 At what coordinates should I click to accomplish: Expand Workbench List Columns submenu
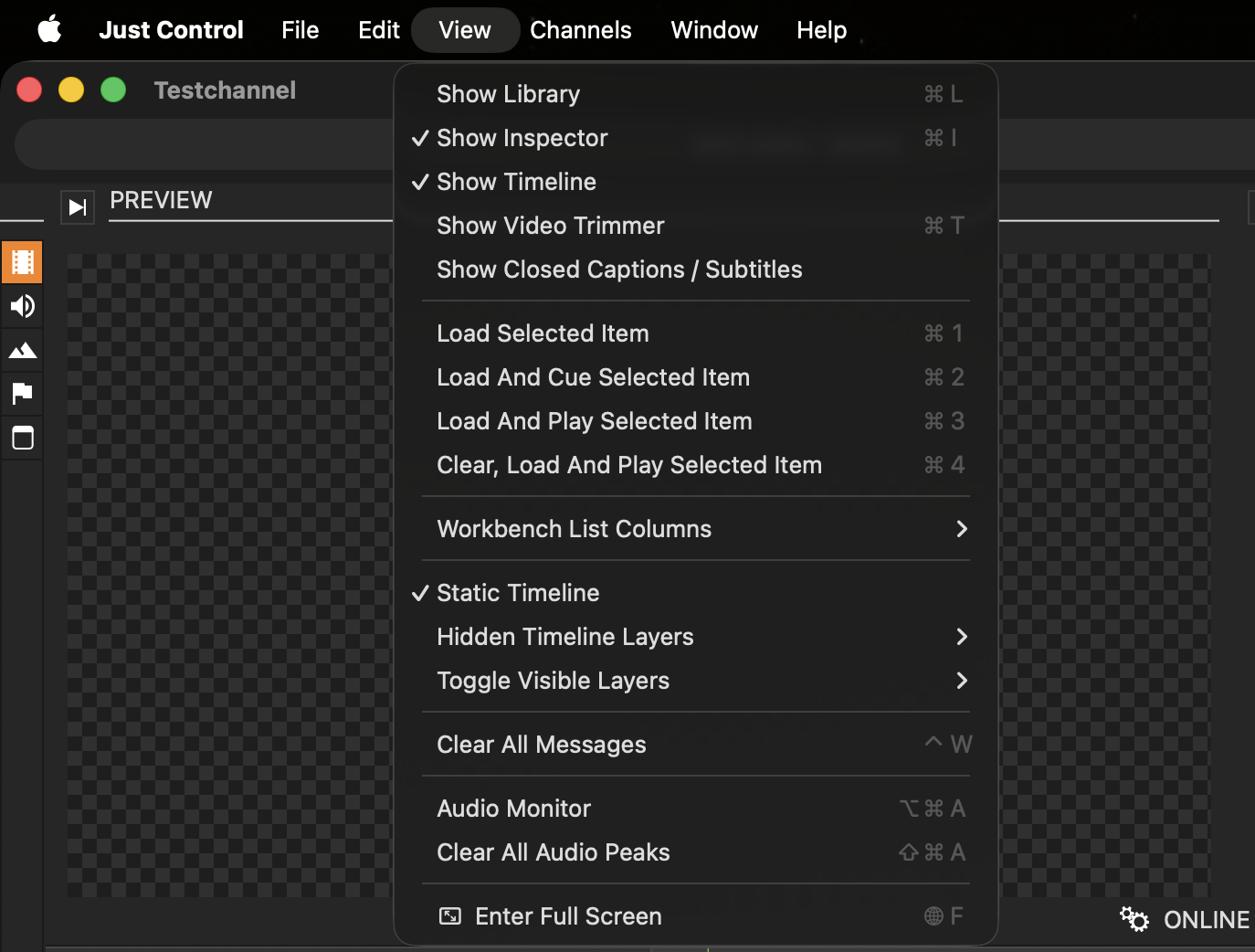click(696, 529)
